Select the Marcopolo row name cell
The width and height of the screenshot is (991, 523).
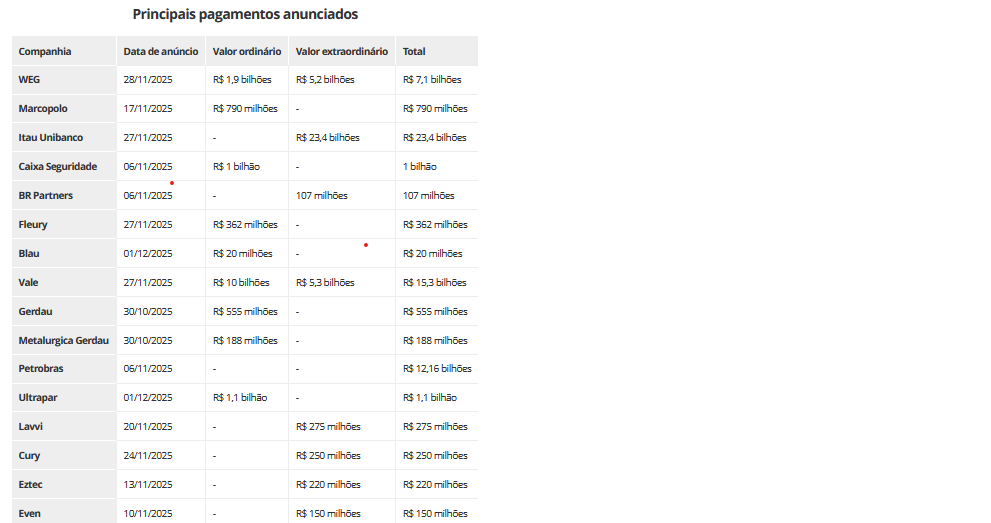pos(43,109)
